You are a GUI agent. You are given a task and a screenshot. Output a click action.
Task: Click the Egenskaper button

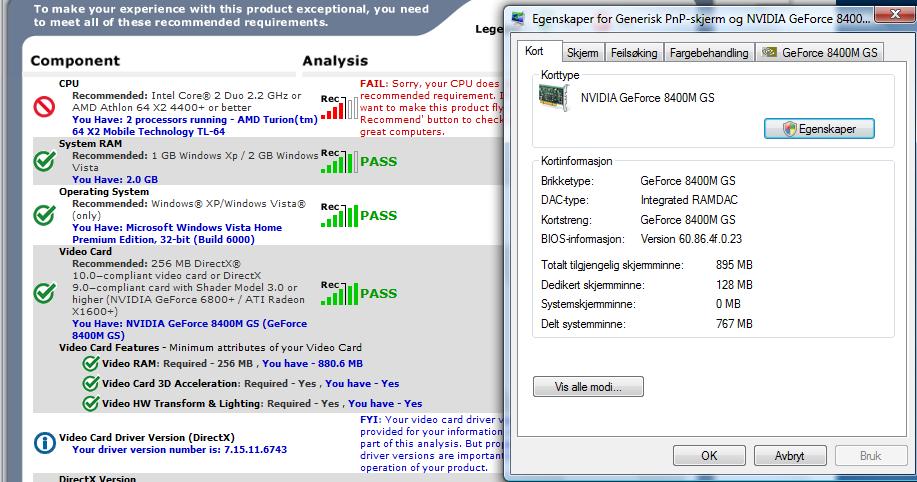[819, 129]
